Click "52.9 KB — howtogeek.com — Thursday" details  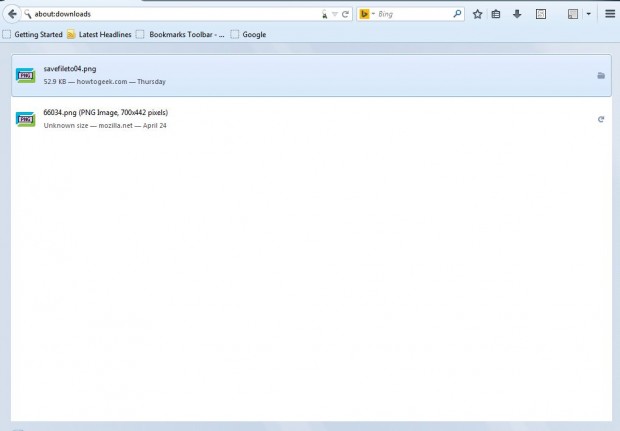point(105,82)
